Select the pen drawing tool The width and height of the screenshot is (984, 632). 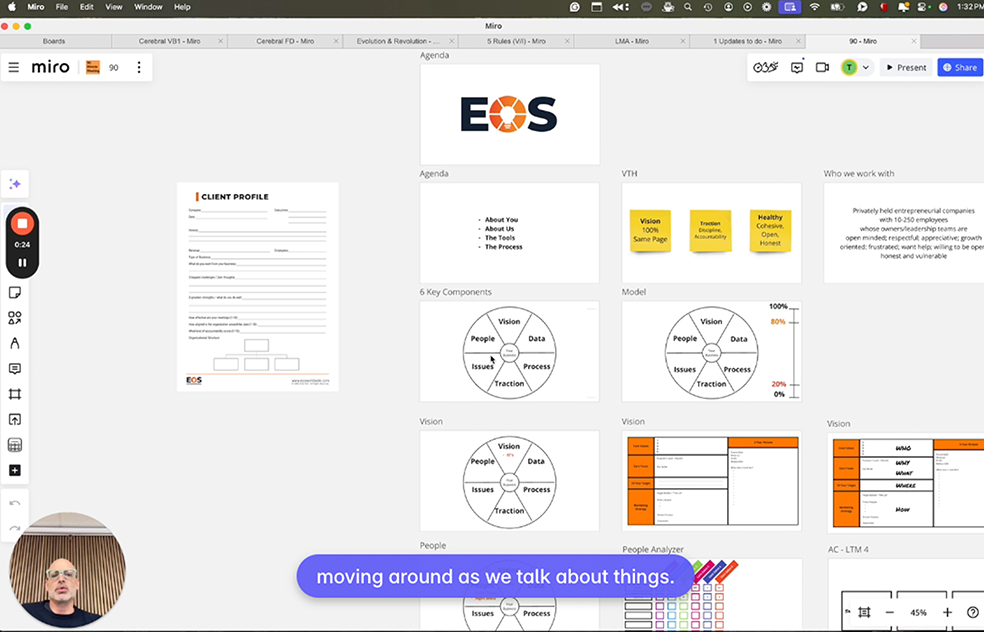tap(15, 343)
